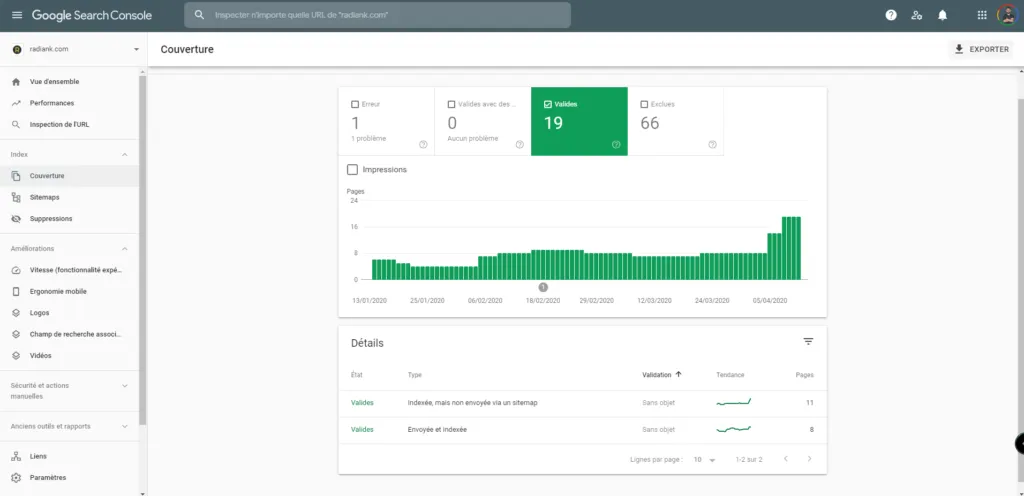Image resolution: width=1024 pixels, height=496 pixels.
Task: Click the download icon beside EXPORTER
Action: 959,49
